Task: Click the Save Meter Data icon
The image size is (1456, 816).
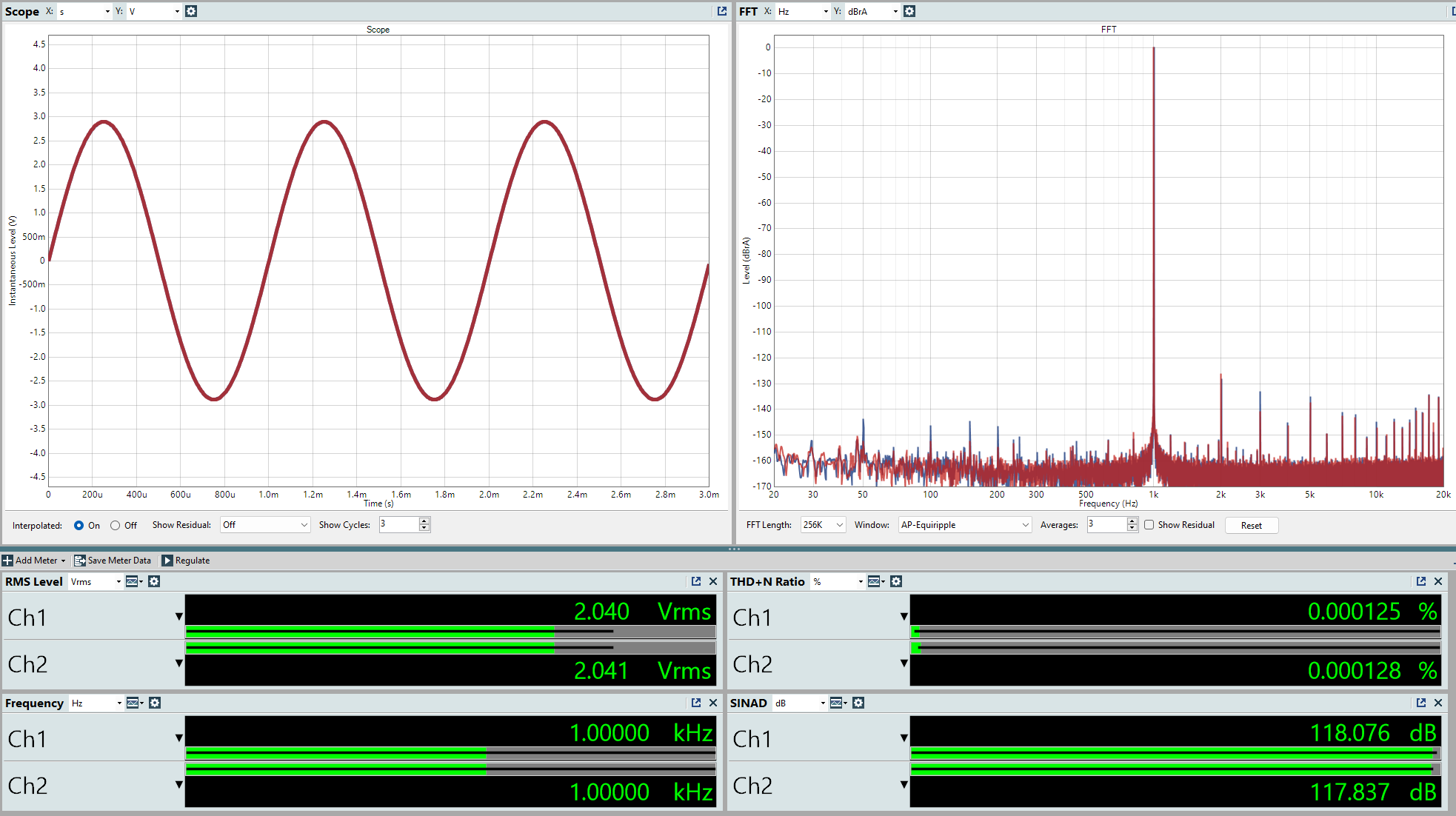Action: (x=80, y=561)
